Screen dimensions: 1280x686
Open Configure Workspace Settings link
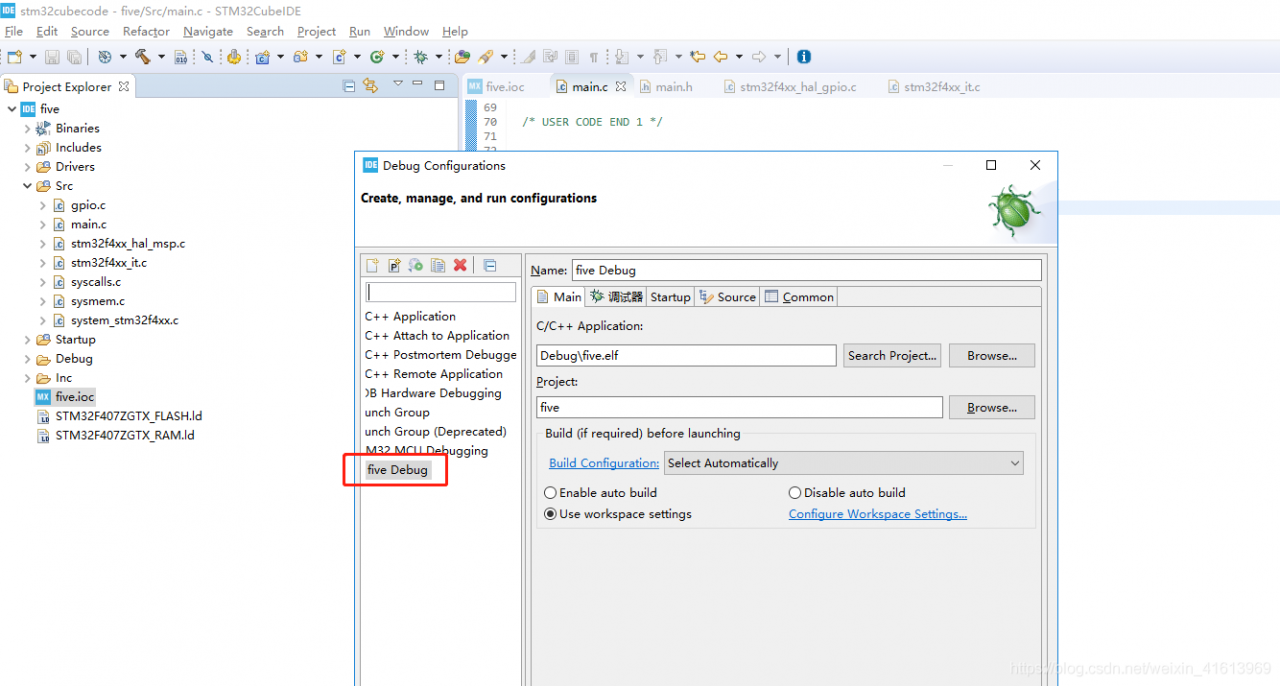pos(878,514)
